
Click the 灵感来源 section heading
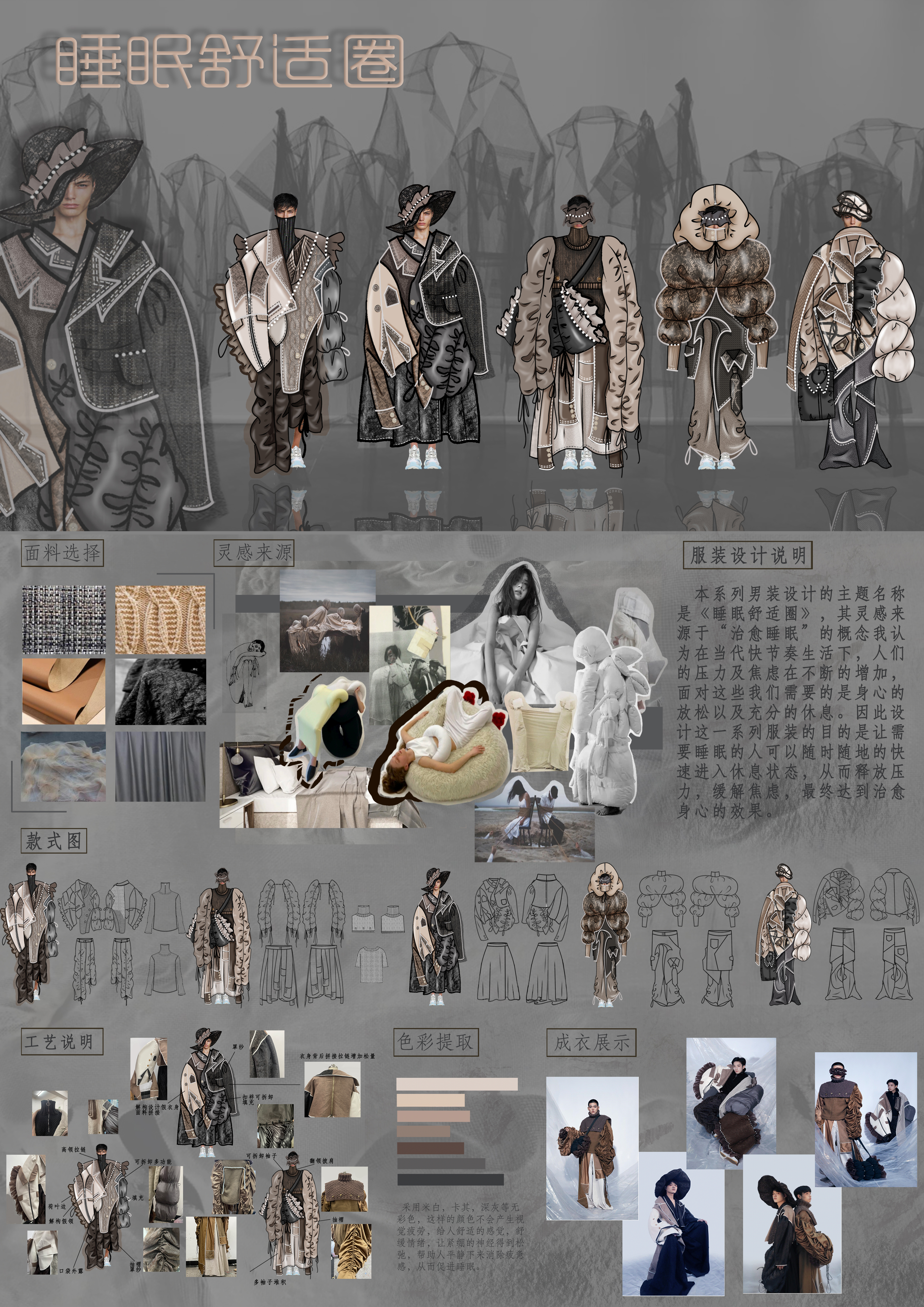254,553
